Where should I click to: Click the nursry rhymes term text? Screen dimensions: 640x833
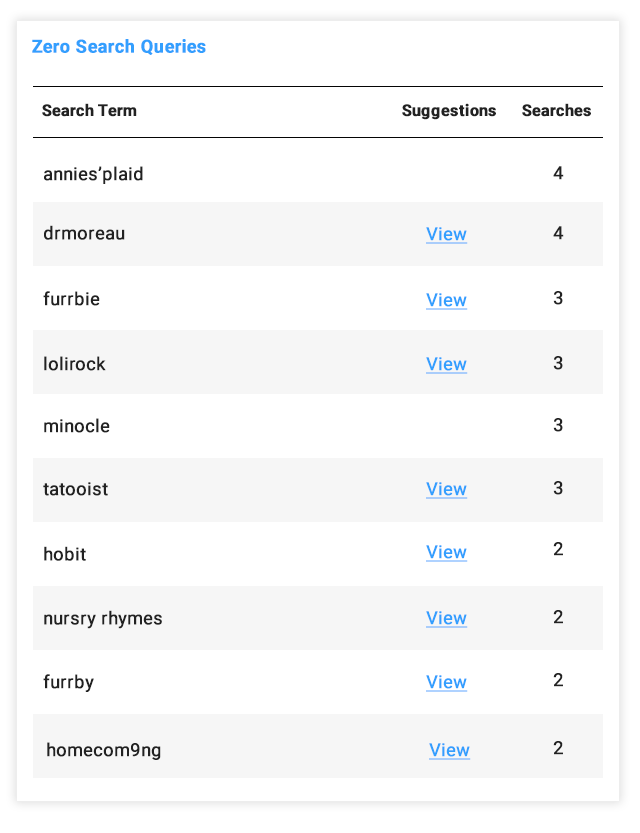(x=102, y=618)
